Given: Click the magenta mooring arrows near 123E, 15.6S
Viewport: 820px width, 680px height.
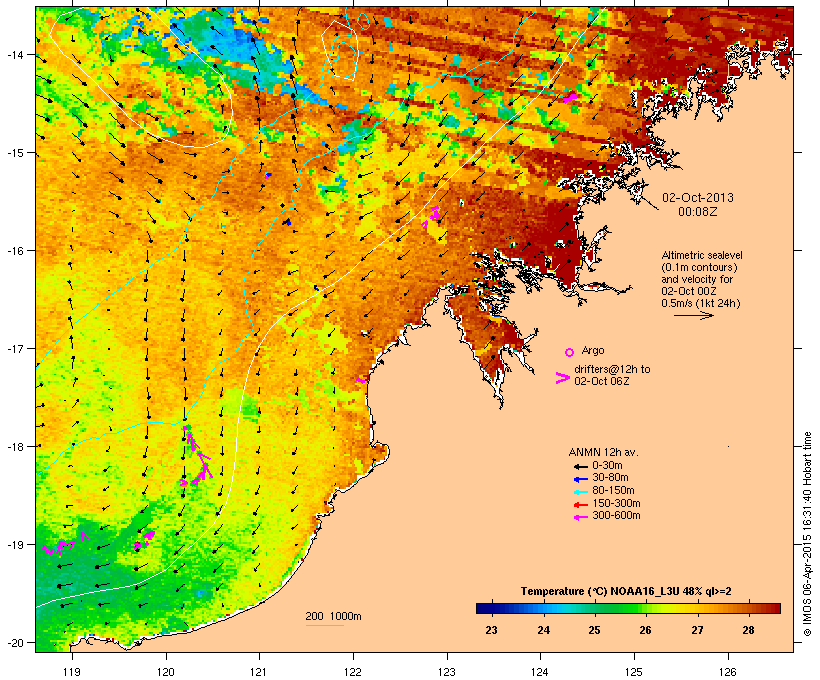Looking at the screenshot, I should coord(432,216).
